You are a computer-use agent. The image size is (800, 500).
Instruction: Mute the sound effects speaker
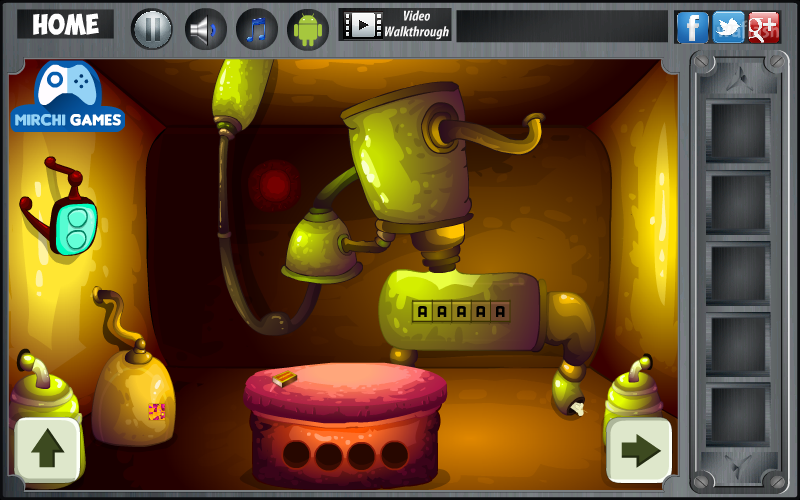coord(205,29)
